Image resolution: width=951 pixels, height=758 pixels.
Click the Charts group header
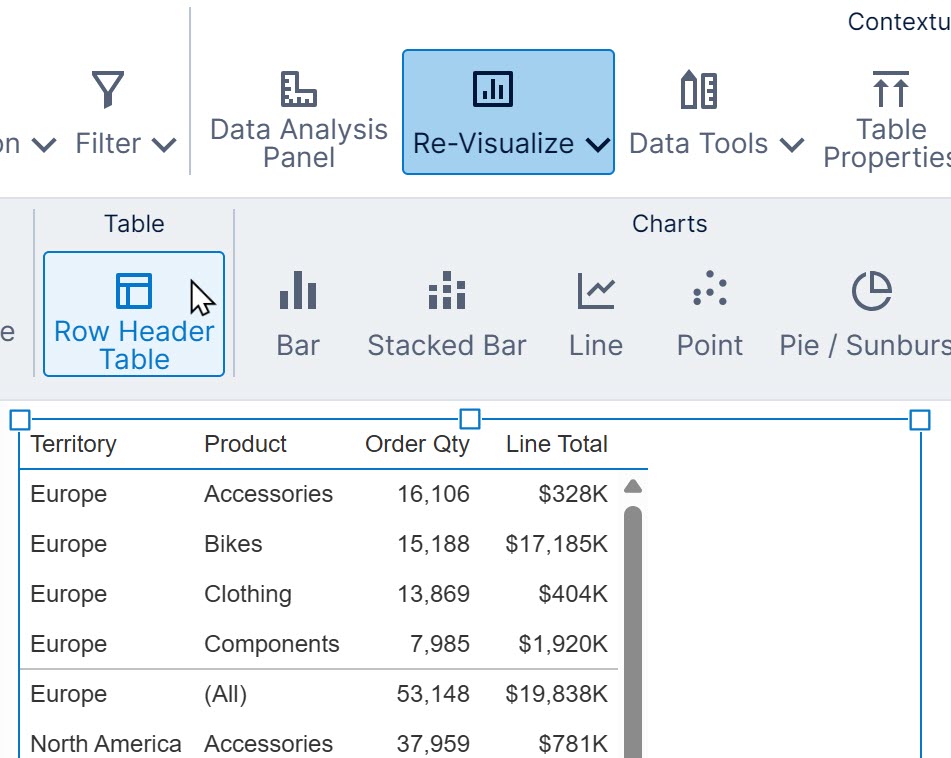pos(669,223)
